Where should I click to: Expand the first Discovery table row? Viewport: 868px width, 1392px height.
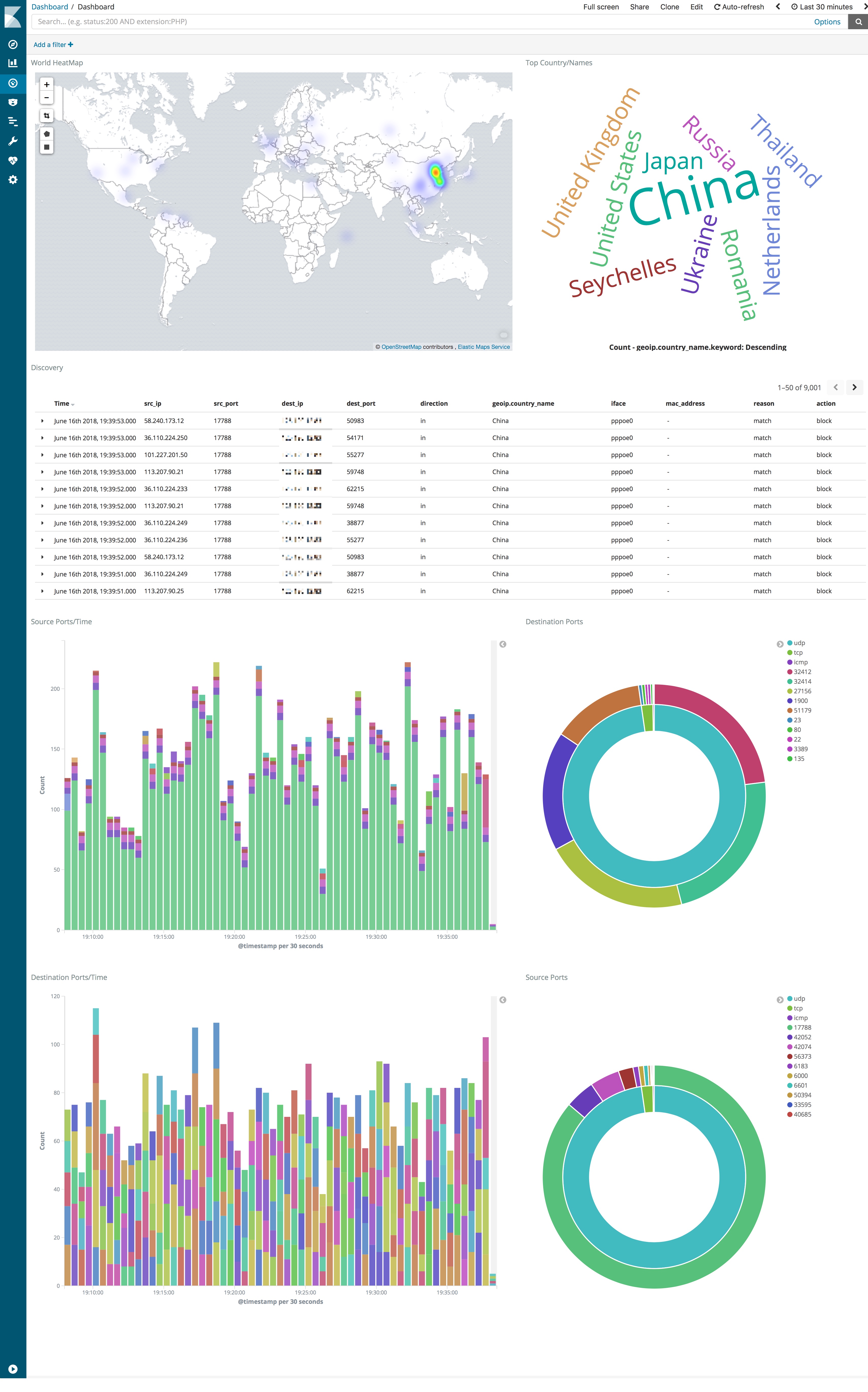[x=42, y=421]
